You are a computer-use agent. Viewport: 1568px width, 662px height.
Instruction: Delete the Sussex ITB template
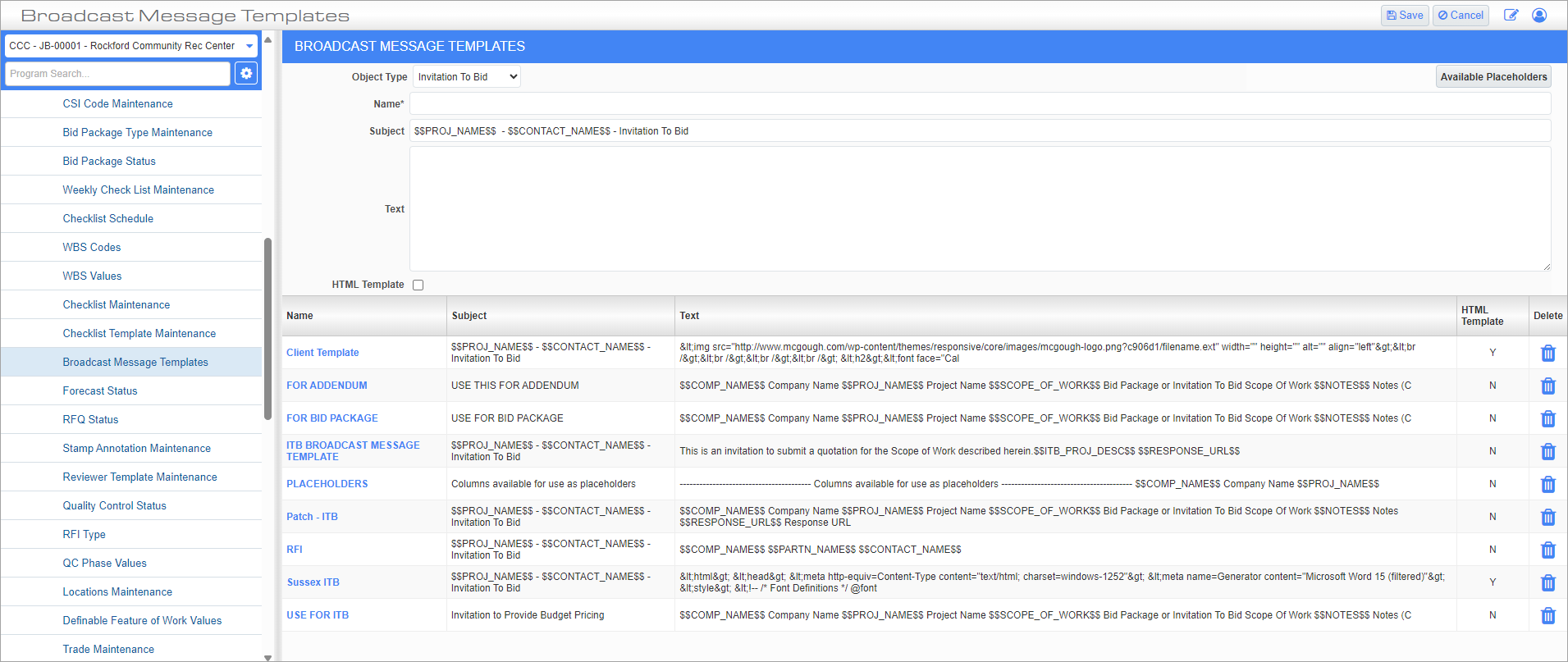(1547, 582)
